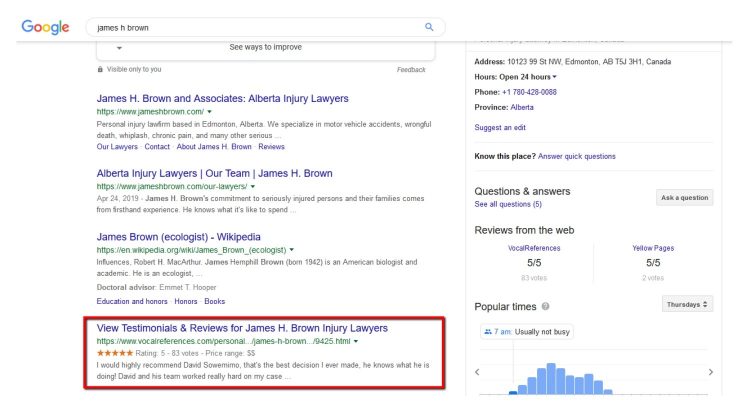Click phone number +1 780-428-0088
The height and width of the screenshot is (416, 742).
[x=529, y=92]
